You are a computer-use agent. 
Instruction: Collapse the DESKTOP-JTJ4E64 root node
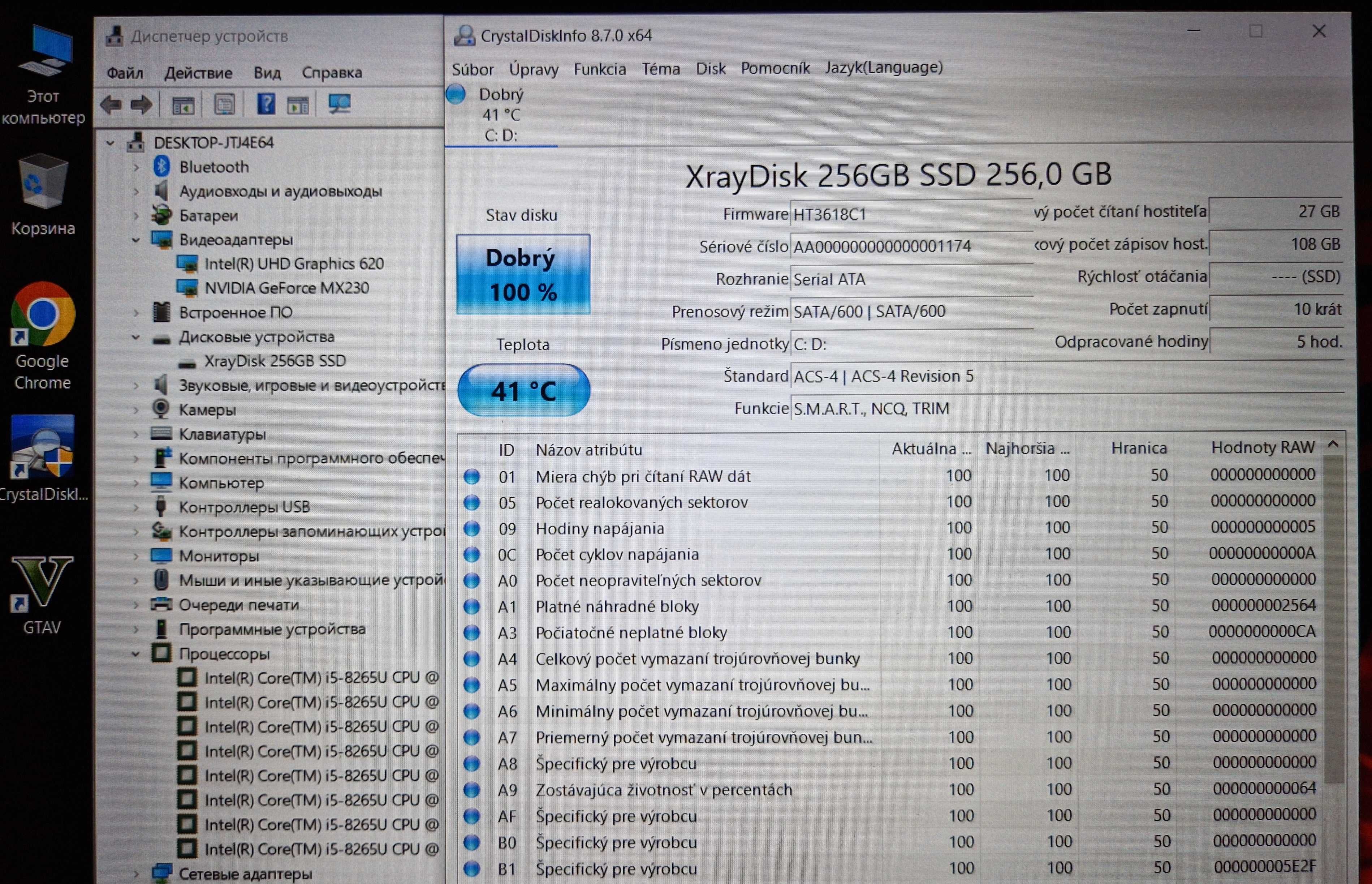[111, 143]
